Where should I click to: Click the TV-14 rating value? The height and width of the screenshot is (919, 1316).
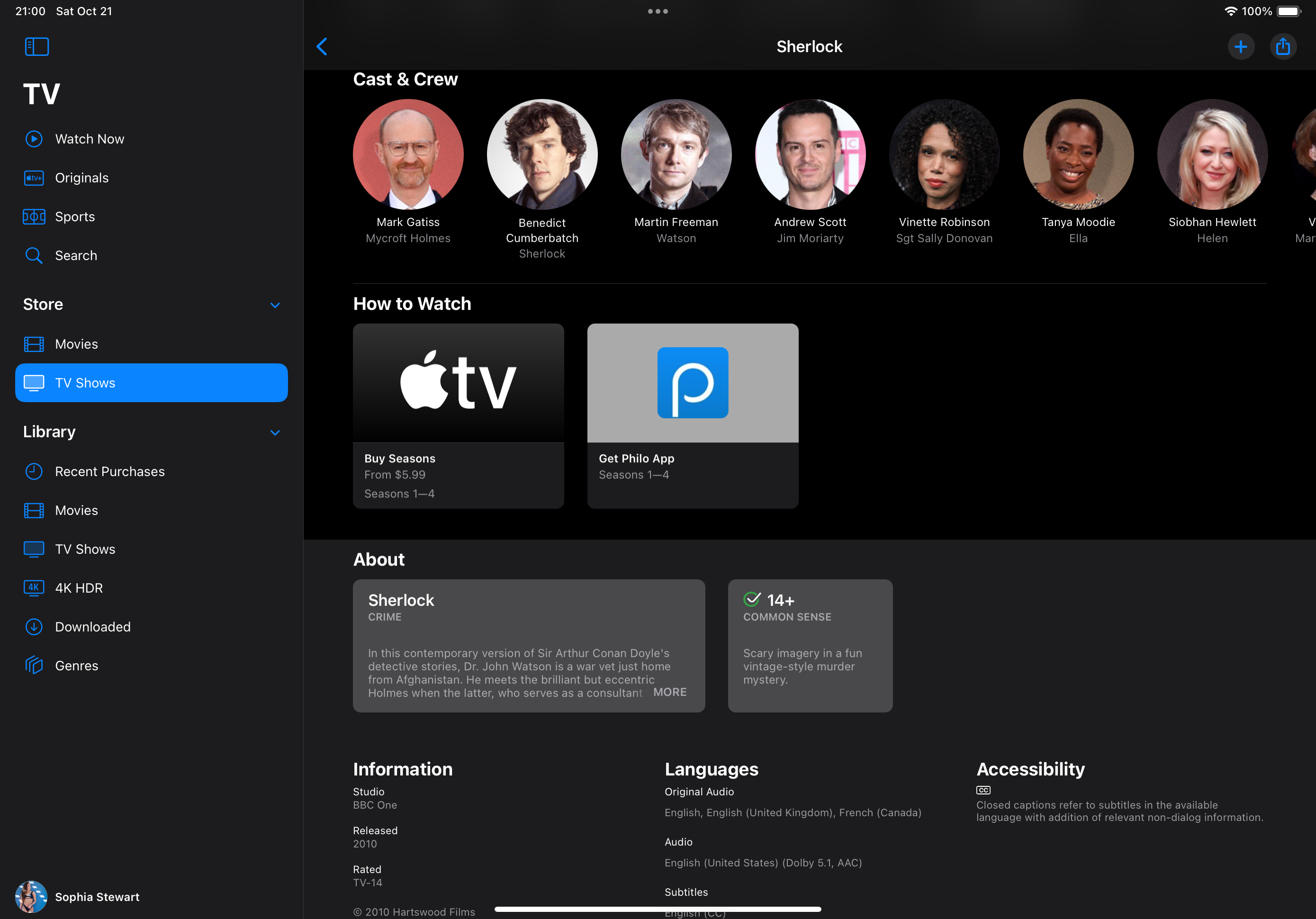pyautogui.click(x=368, y=883)
